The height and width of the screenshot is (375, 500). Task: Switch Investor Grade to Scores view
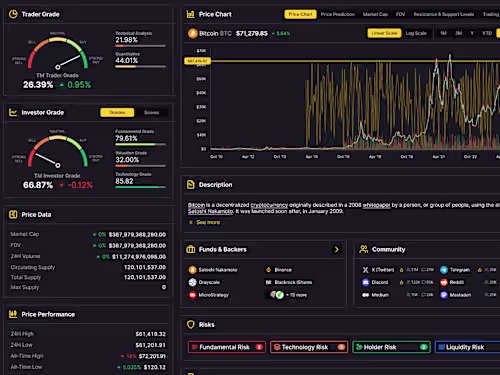pyautogui.click(x=151, y=113)
